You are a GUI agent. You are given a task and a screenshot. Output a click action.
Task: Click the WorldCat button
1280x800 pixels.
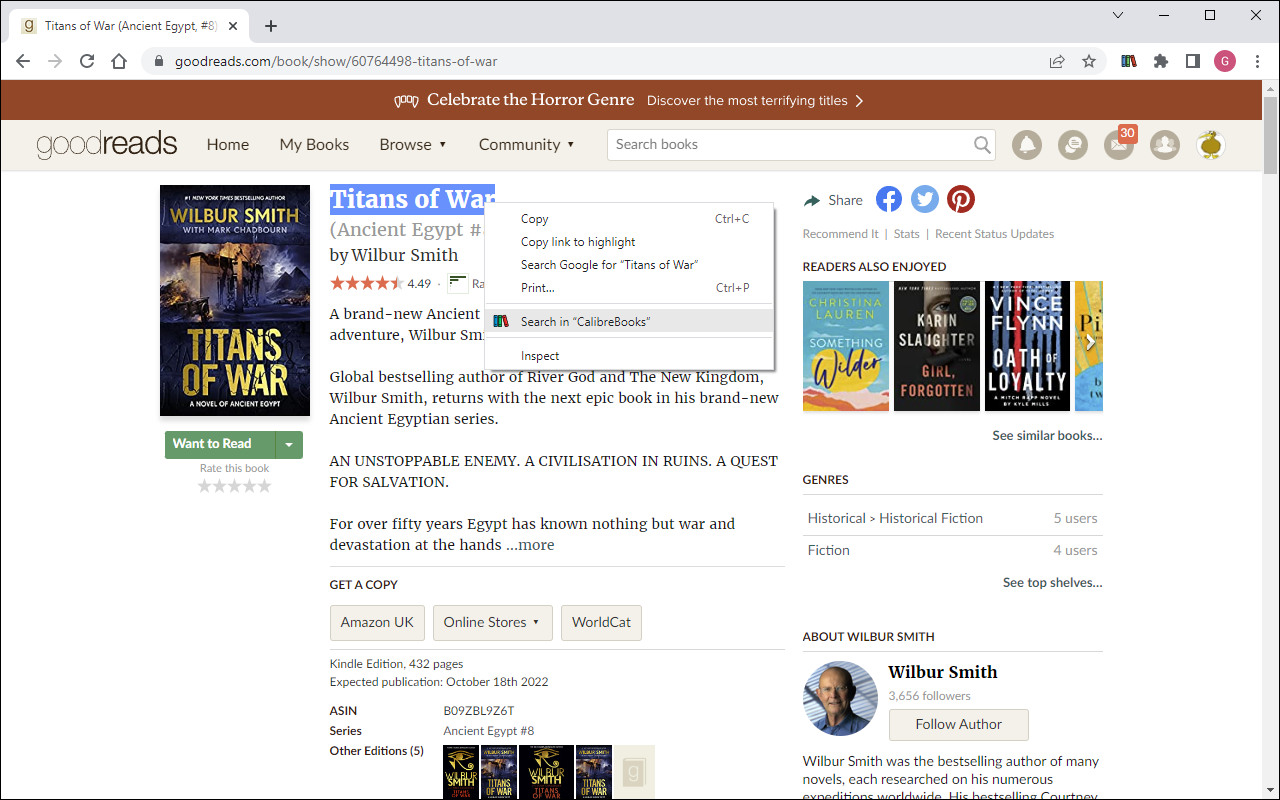point(601,622)
